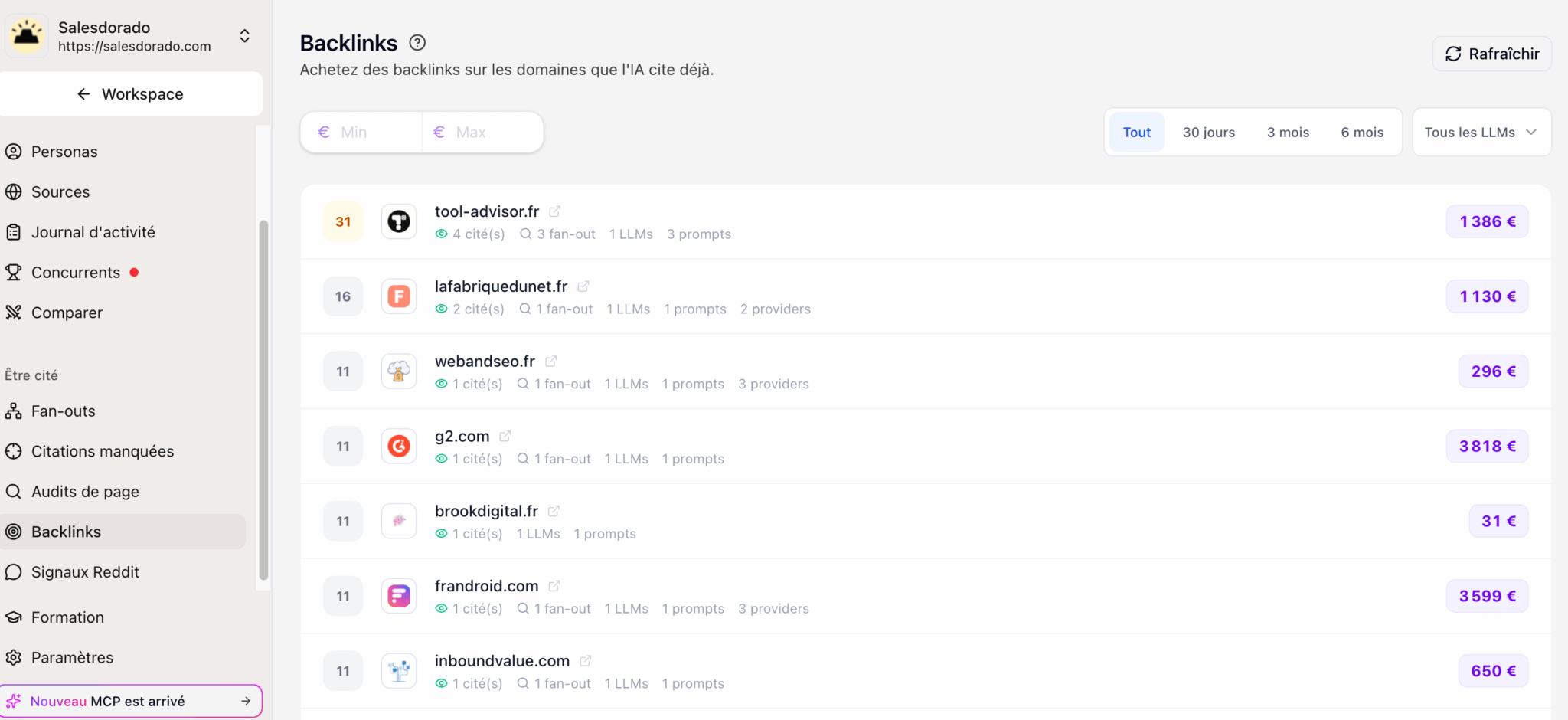Open Comparer in the sidebar
This screenshot has width=1568, height=720.
click(x=122, y=313)
